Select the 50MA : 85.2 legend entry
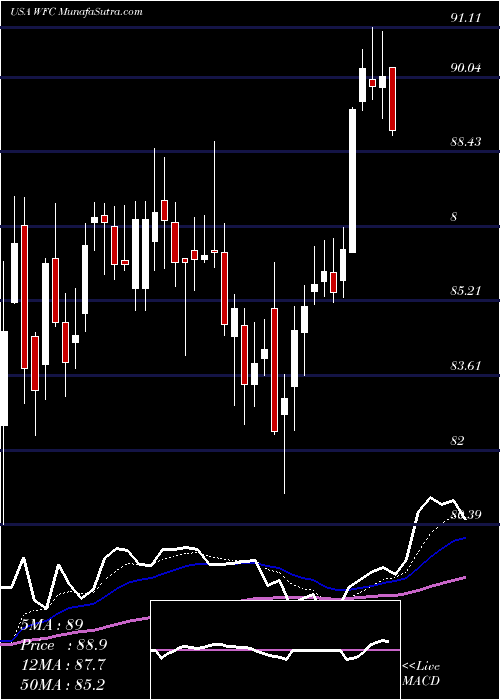500x700 pixels. point(63,684)
